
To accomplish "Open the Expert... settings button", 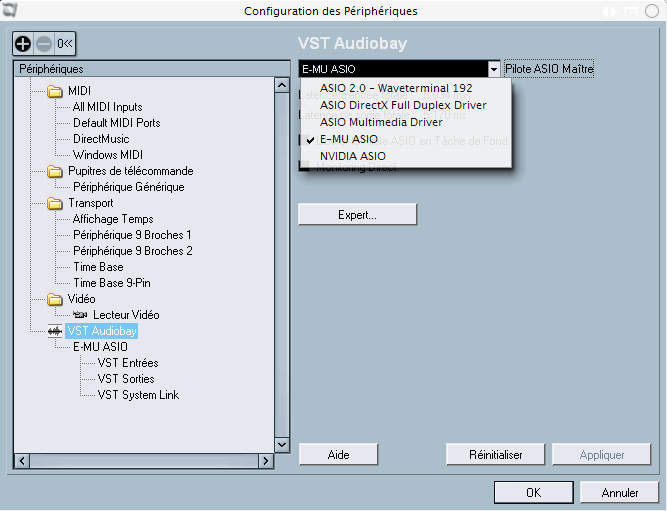I will [357, 214].
